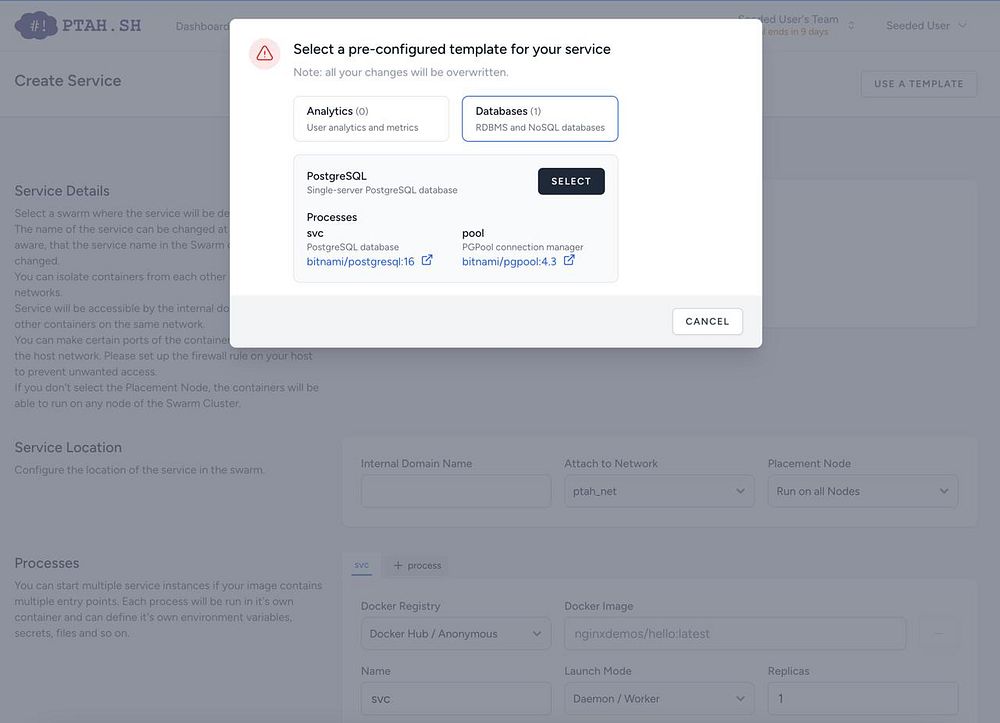This screenshot has height=723, width=1000.
Task: Click the remove process minus button
Action: click(937, 633)
